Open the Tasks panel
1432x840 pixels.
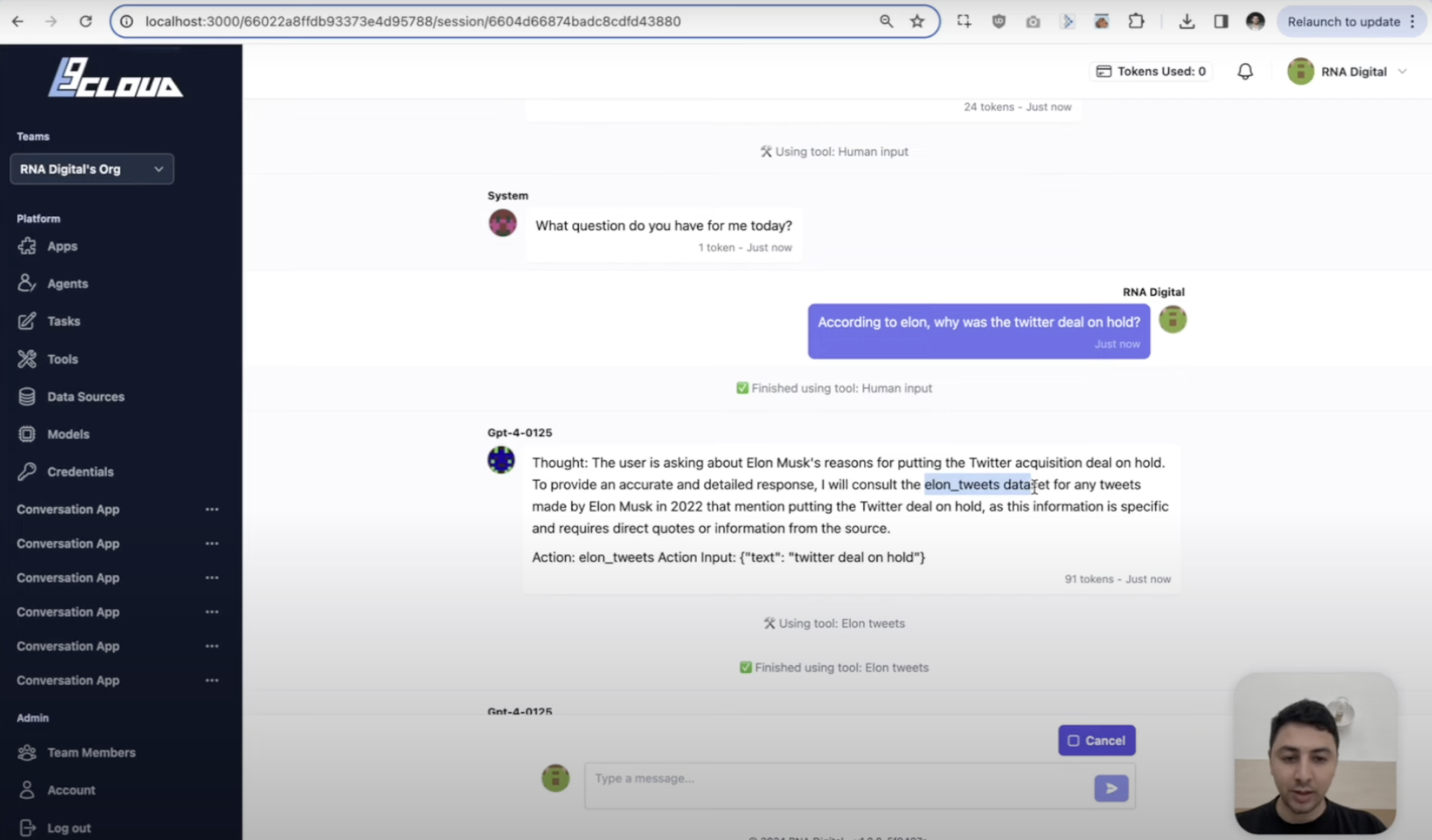coord(64,321)
